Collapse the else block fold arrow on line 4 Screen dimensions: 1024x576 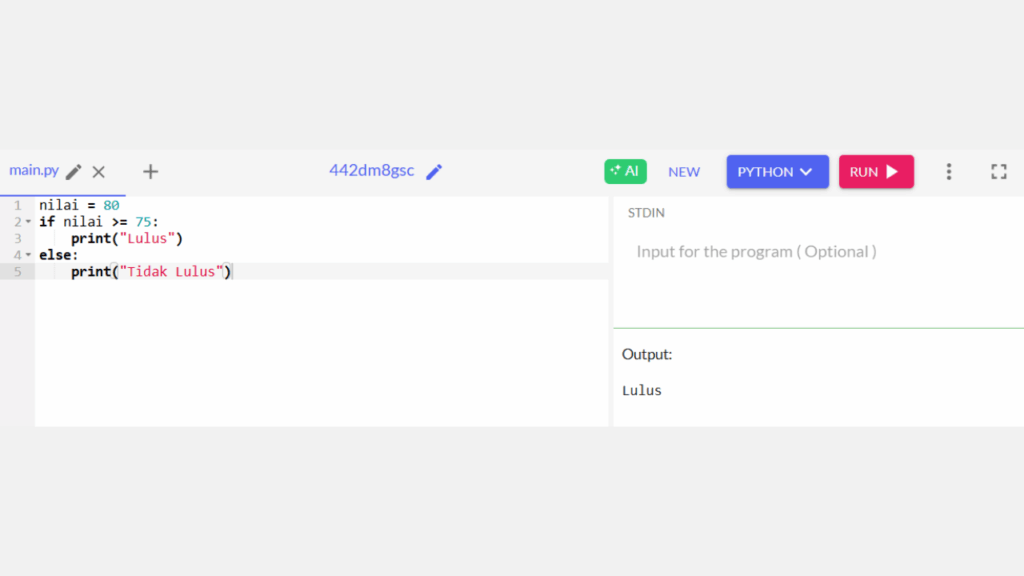[x=26, y=255]
